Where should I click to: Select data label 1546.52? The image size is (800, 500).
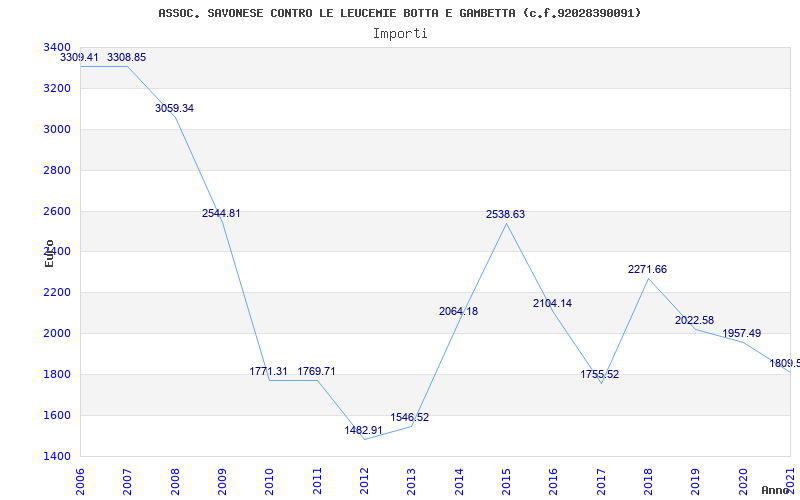click(x=410, y=417)
